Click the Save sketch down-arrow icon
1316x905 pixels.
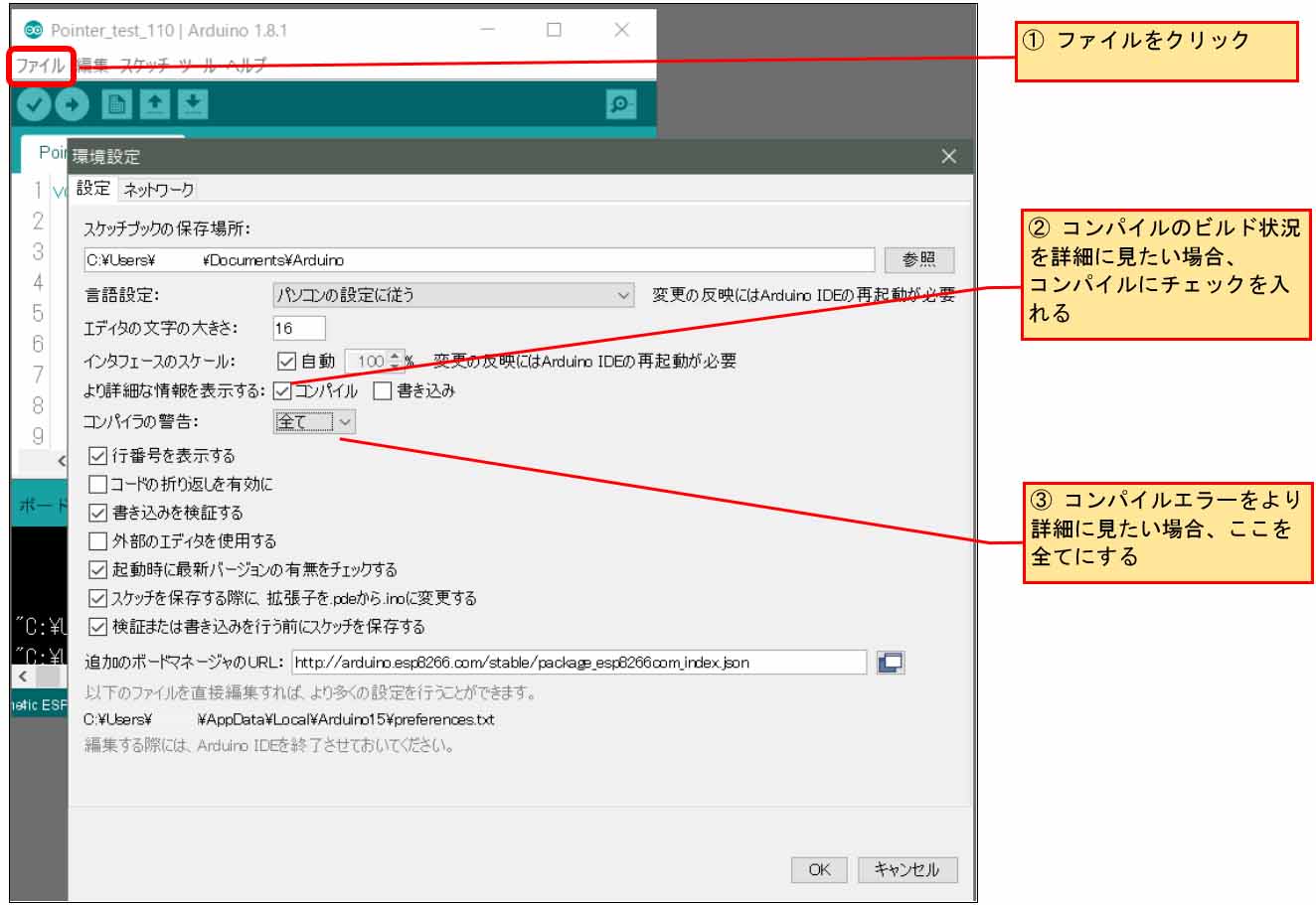(194, 103)
